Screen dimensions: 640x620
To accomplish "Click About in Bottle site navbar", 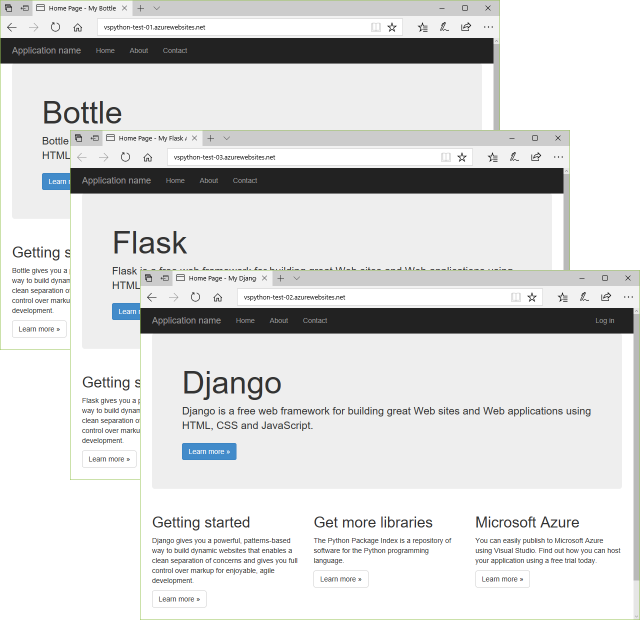I will (x=139, y=51).
